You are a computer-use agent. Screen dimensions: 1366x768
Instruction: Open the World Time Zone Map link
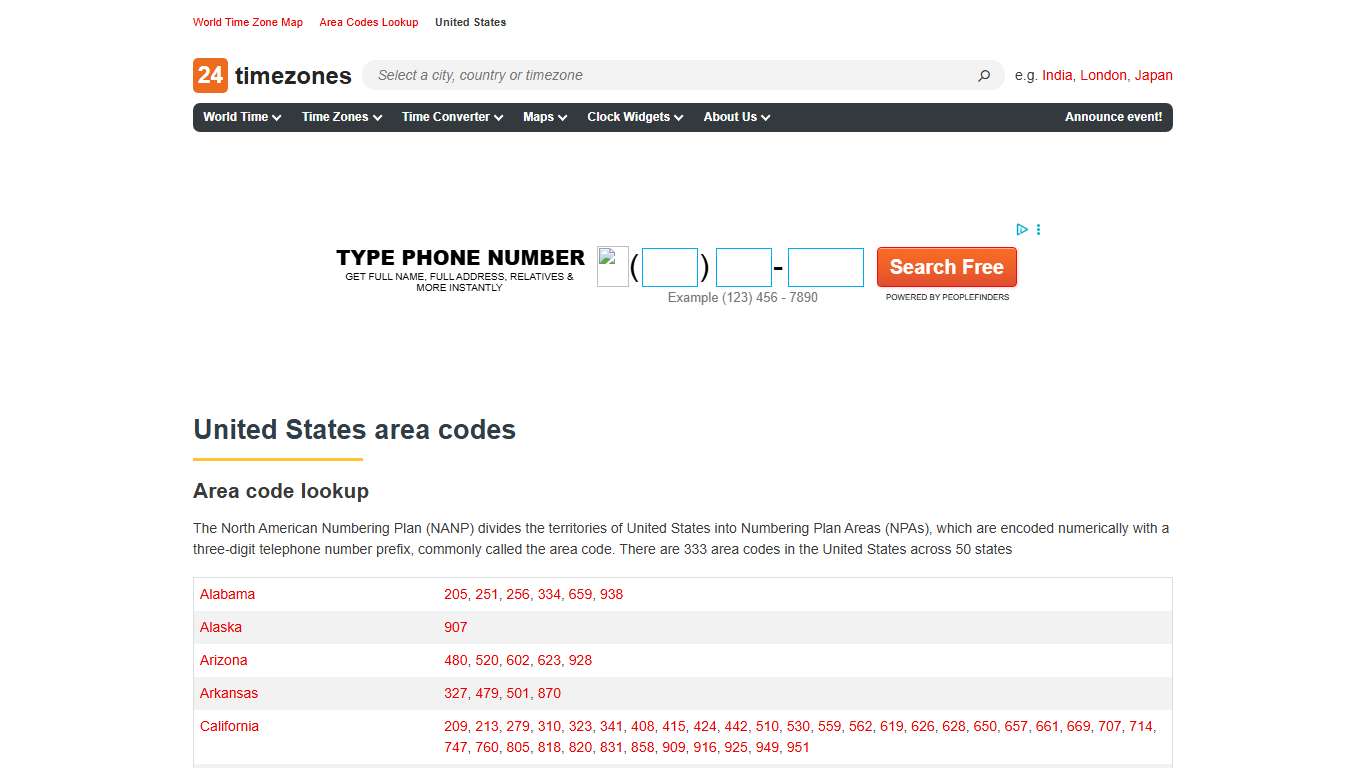(x=248, y=22)
